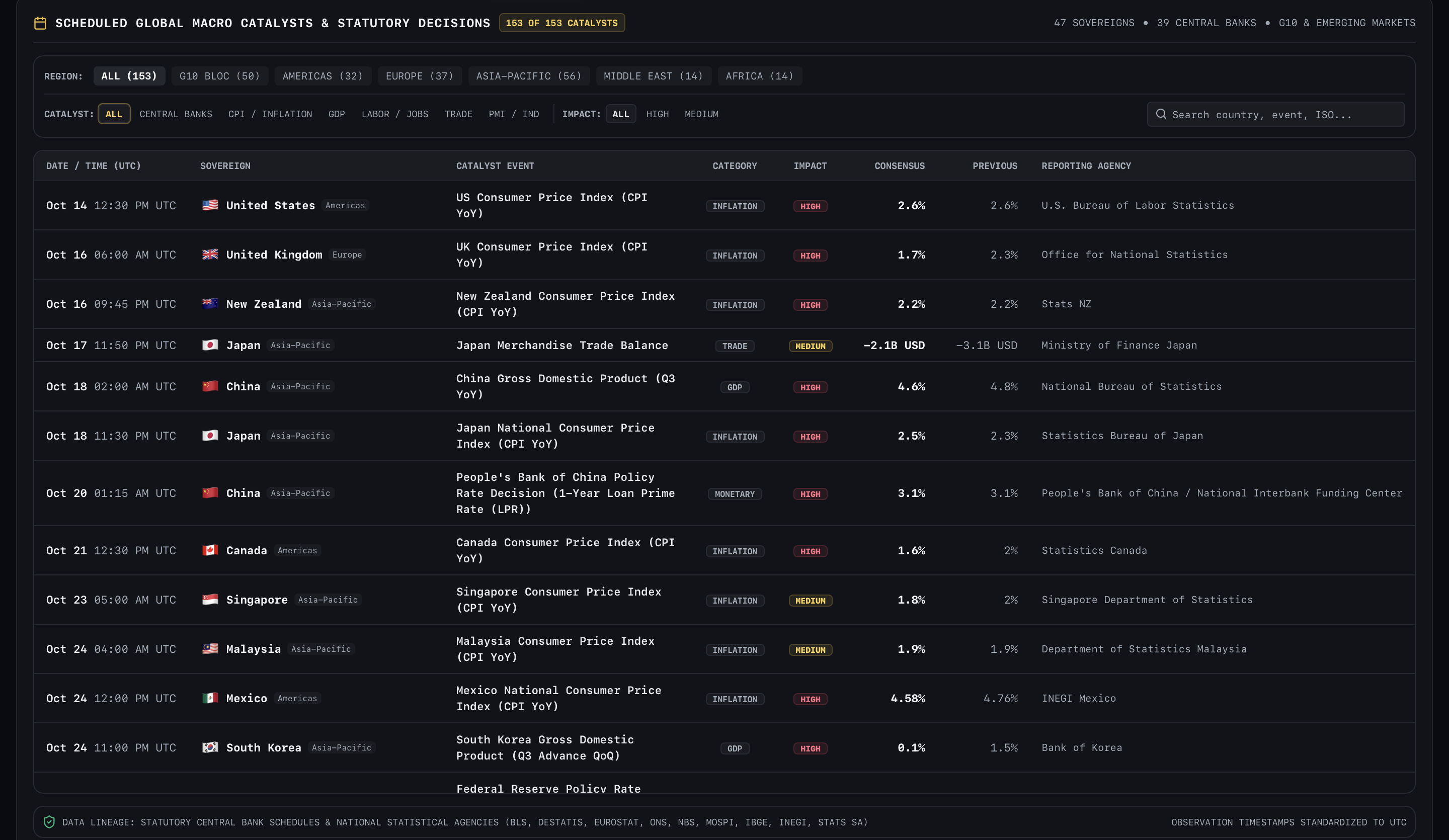1449x840 pixels.
Task: Click the MEDIUM impact badge in the Singapore row
Action: coord(810,600)
